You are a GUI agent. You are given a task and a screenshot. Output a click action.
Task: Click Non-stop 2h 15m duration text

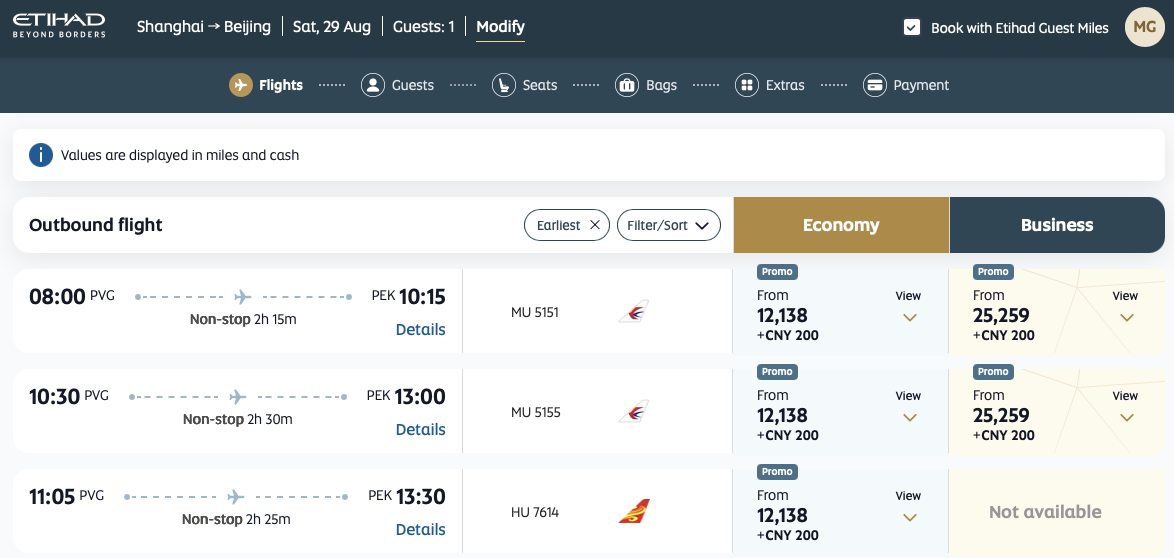(x=243, y=320)
